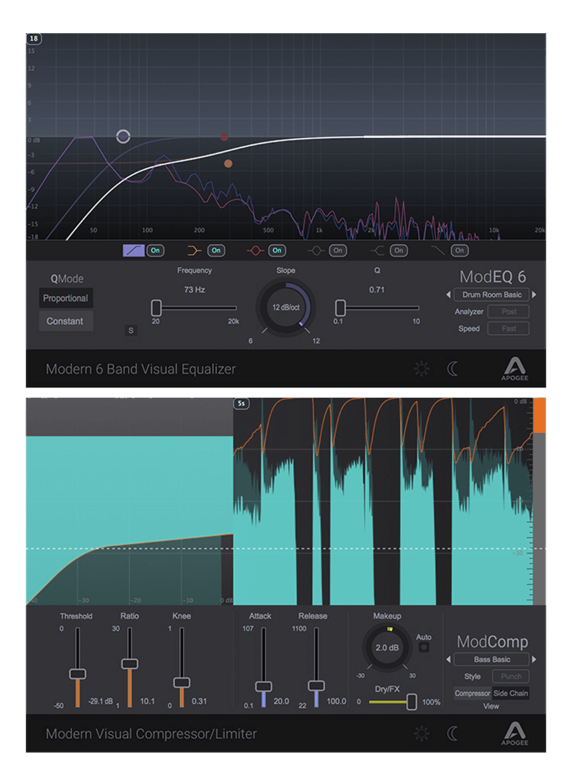Screen dimensions: 562x766
Task: Click the Slope 12 dB/oct knob
Action: [286, 307]
